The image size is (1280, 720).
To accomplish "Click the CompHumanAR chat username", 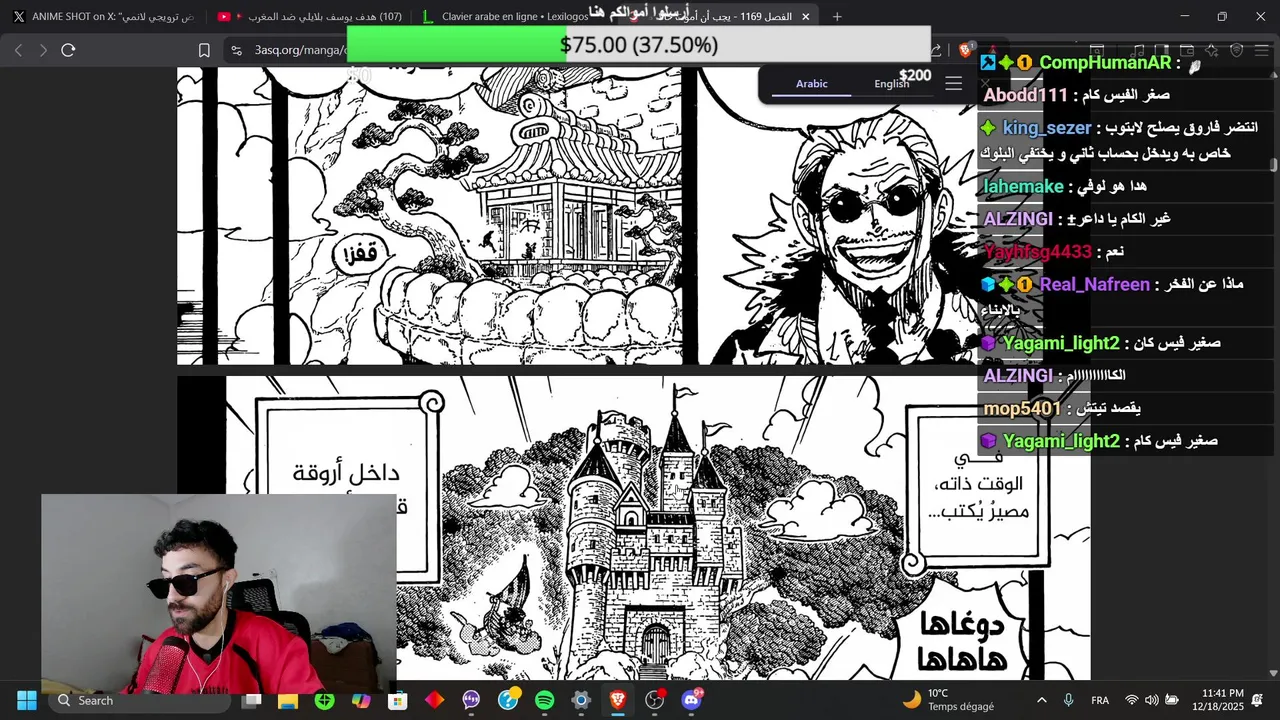I will tap(1105, 63).
